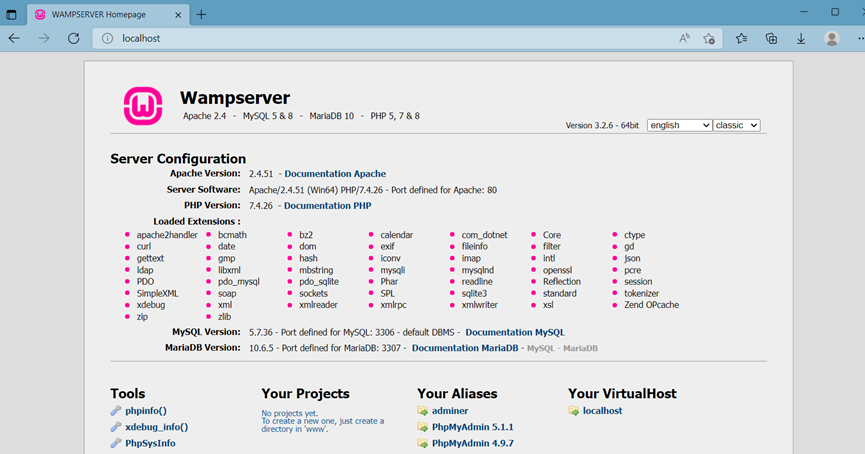
Task: Click the mbstring extension entry
Action: coord(316,270)
